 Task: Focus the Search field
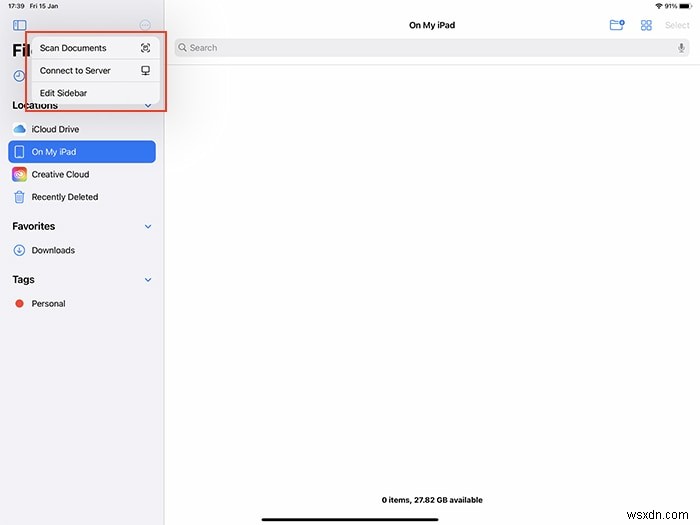(432, 48)
